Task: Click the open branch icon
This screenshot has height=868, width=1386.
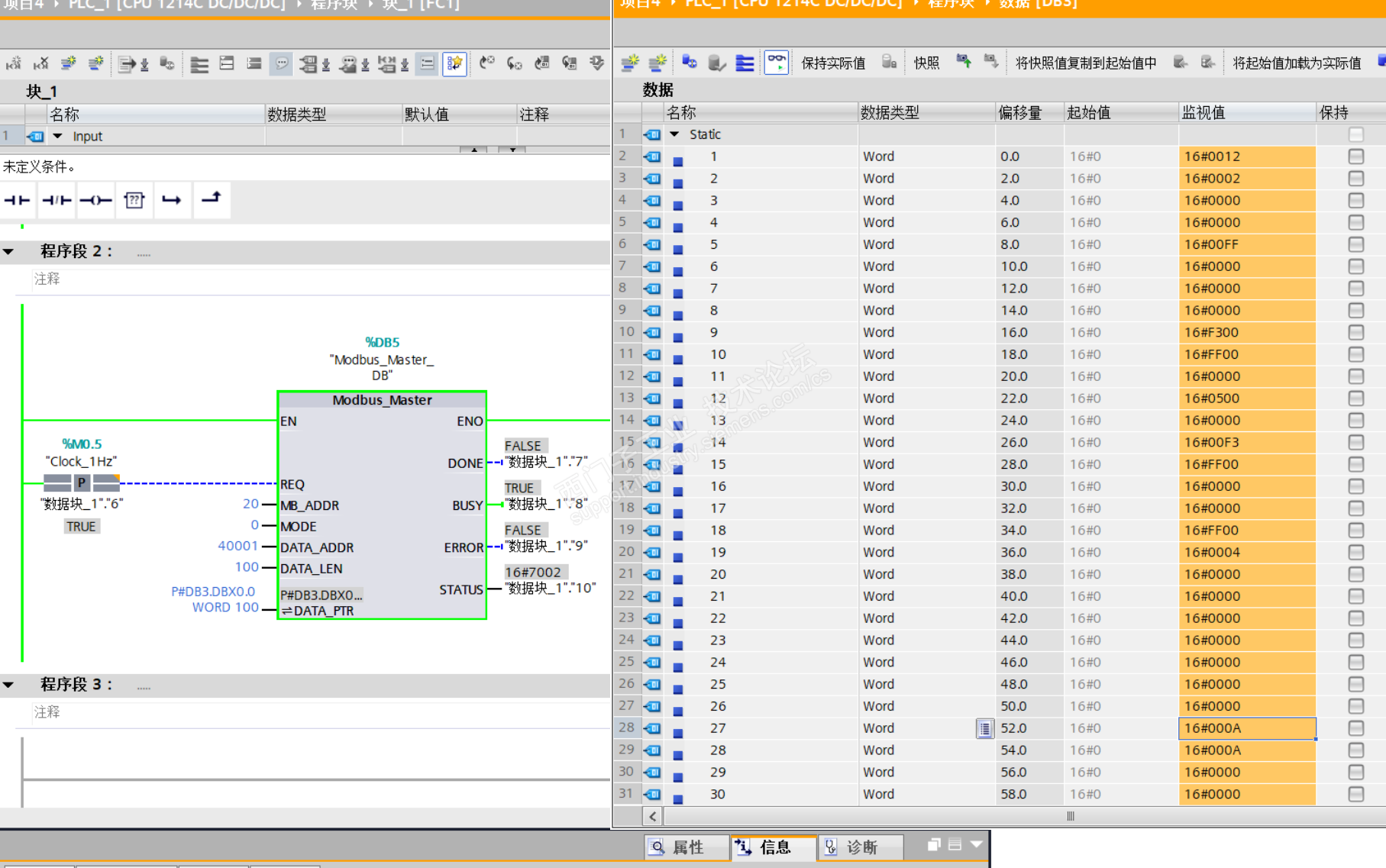Action: 172,201
